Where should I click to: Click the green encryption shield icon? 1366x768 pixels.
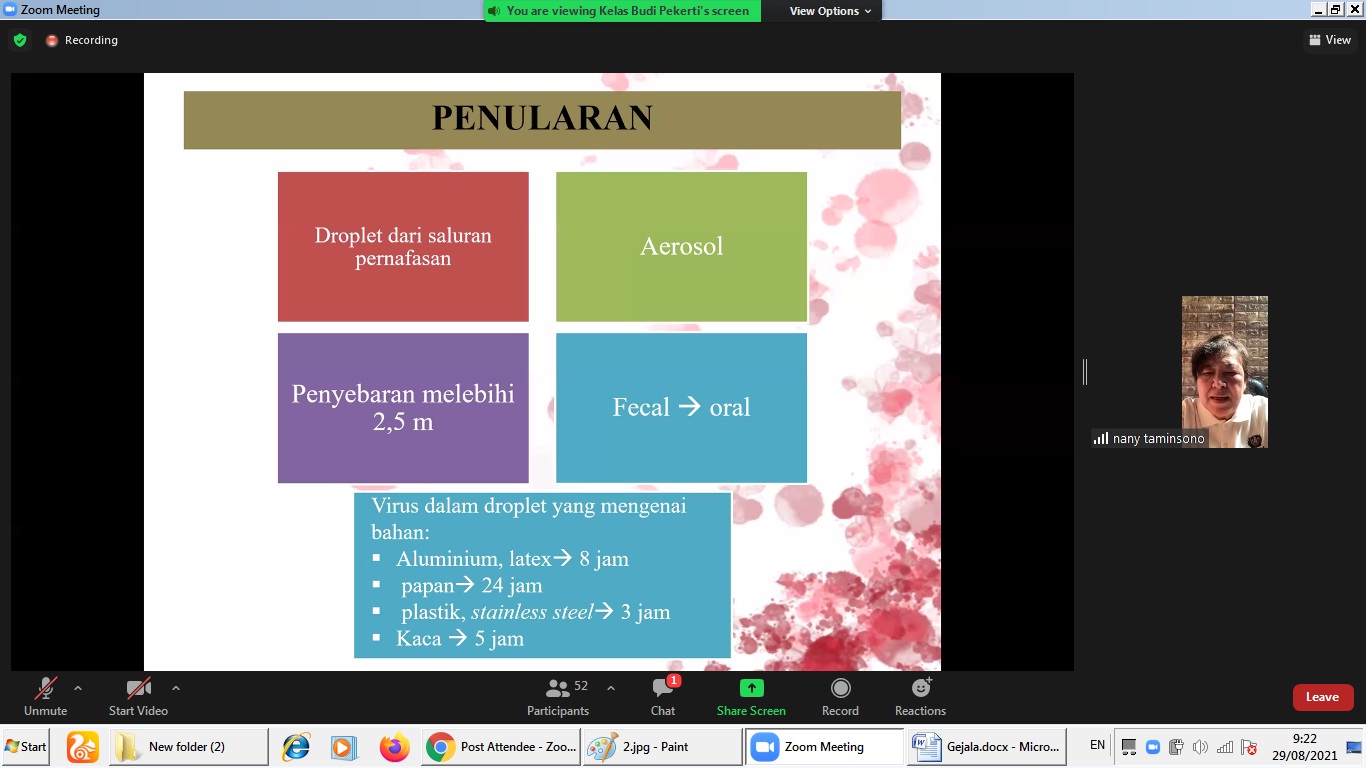pyautogui.click(x=20, y=40)
